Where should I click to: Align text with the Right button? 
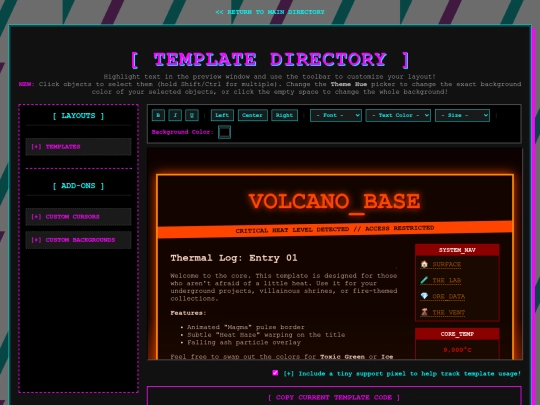click(284, 115)
